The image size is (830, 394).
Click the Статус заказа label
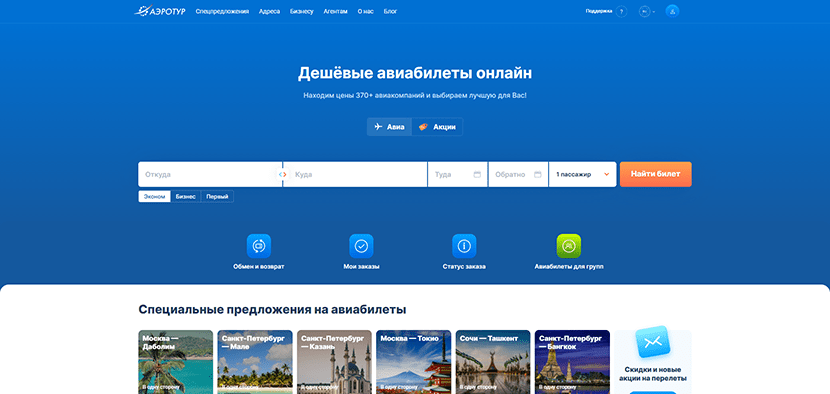point(464,266)
